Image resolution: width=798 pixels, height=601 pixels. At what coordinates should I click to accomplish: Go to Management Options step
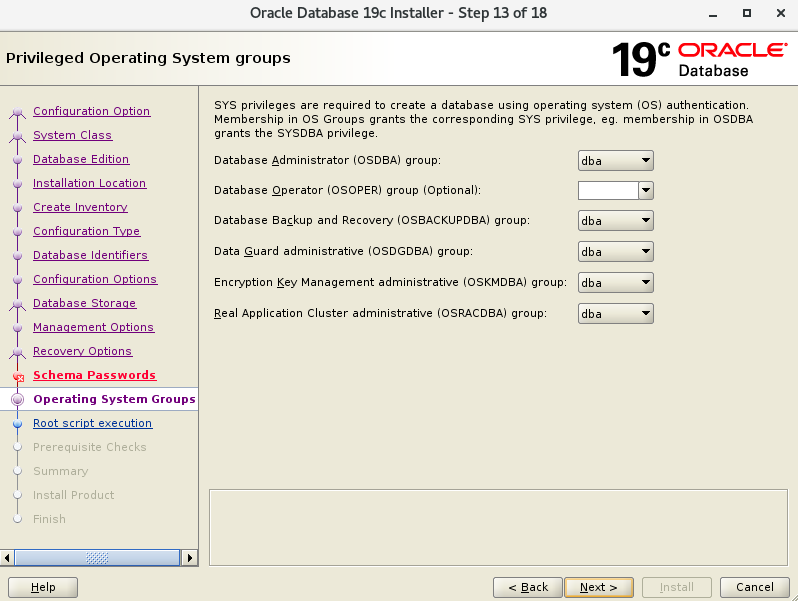point(94,327)
